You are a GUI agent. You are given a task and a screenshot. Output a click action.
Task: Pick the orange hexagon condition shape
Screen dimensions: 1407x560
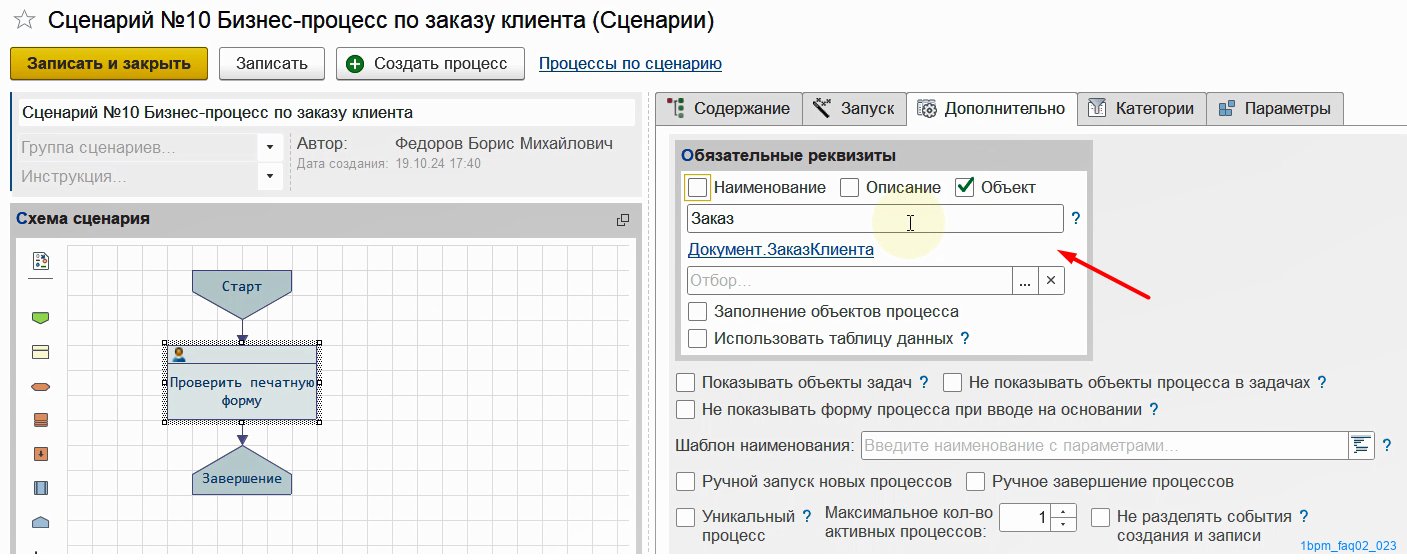[x=41, y=387]
